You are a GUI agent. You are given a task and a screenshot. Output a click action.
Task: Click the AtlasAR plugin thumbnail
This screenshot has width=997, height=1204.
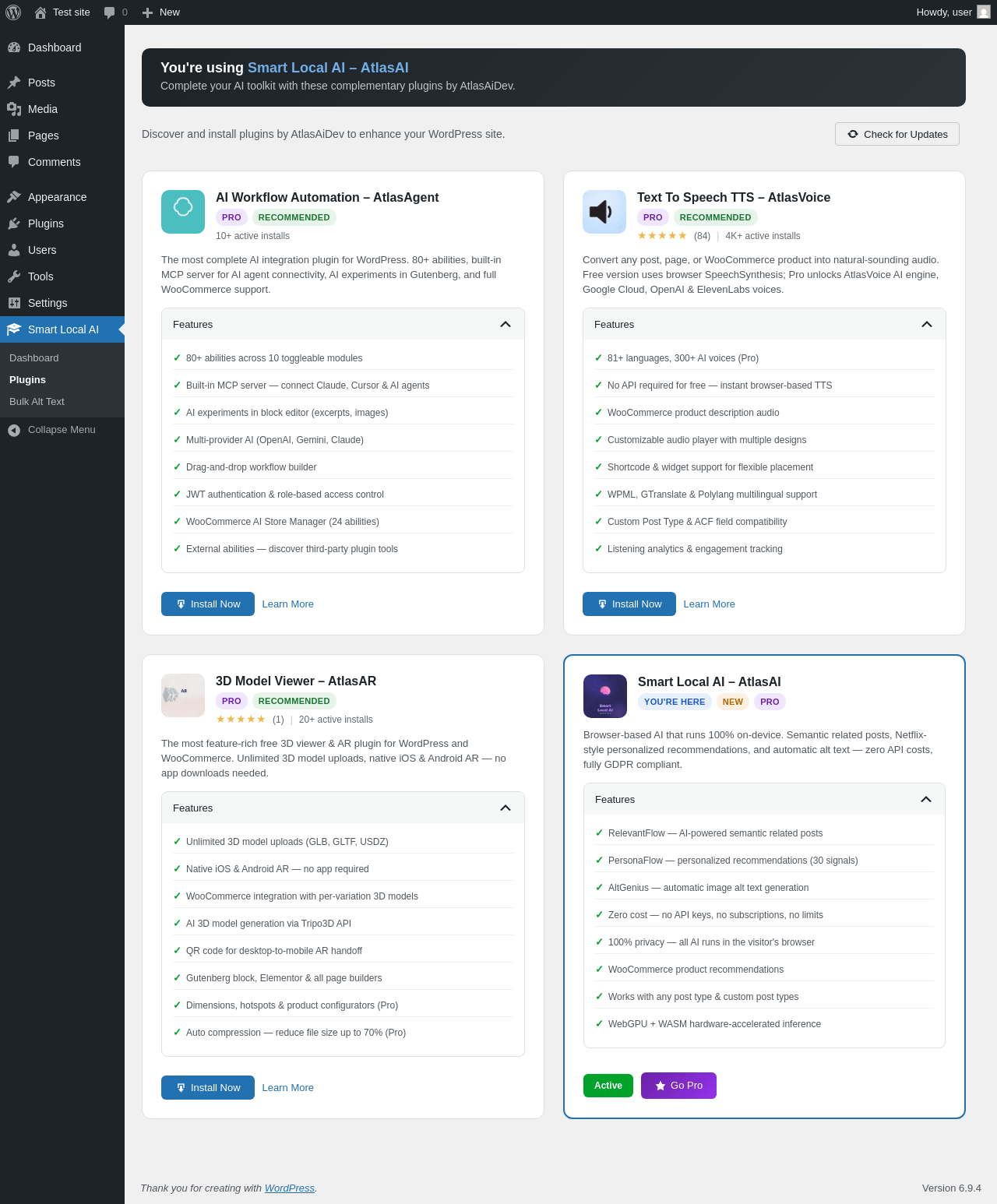tap(183, 695)
